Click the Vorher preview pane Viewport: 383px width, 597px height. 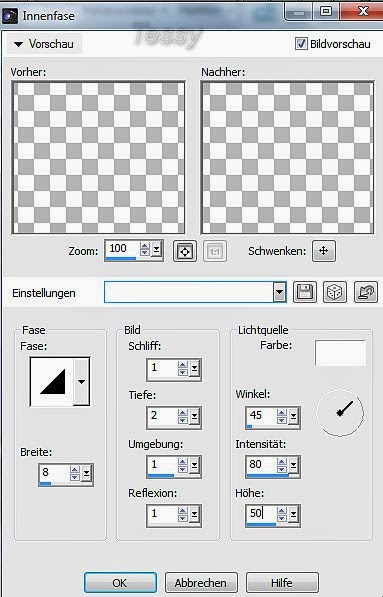coord(99,157)
